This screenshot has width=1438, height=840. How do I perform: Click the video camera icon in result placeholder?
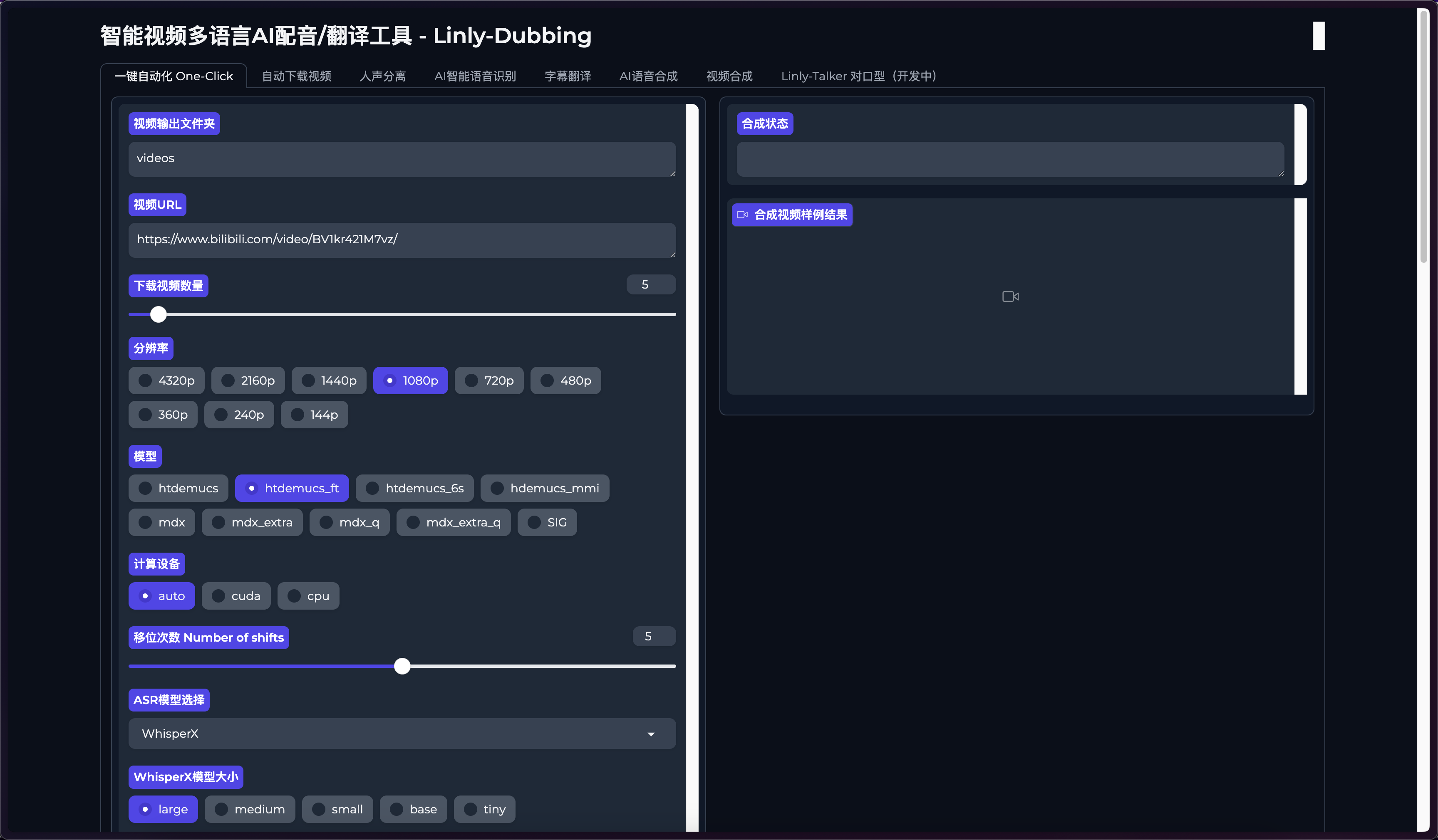pyautogui.click(x=1010, y=296)
